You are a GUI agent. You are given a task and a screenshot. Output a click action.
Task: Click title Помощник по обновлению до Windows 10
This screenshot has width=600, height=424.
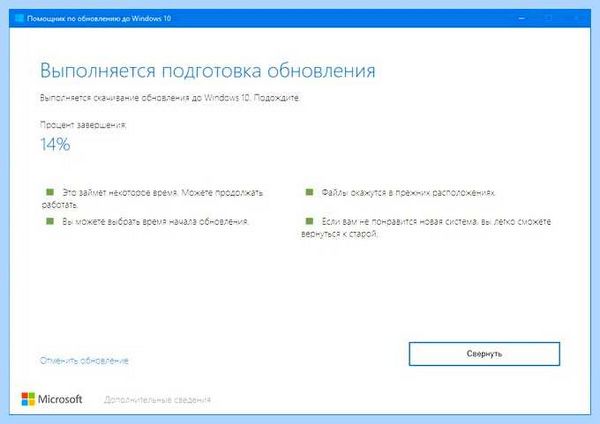(x=99, y=18)
